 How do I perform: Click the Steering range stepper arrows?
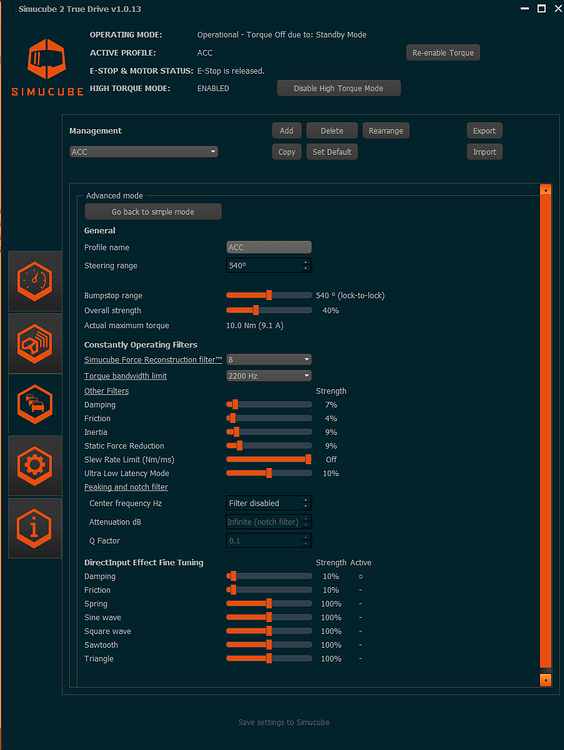[306, 265]
